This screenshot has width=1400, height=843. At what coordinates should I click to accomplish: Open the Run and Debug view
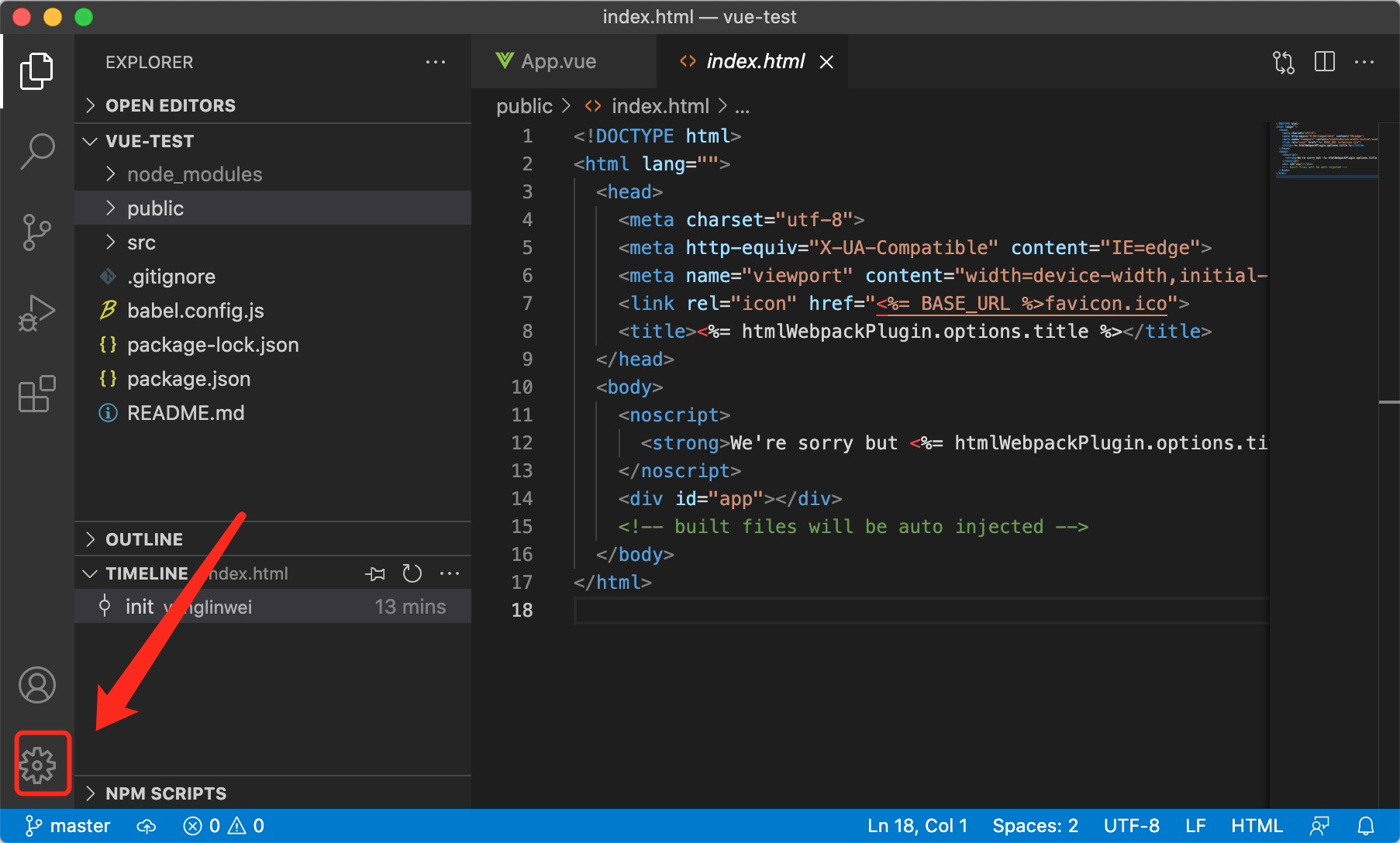point(36,312)
